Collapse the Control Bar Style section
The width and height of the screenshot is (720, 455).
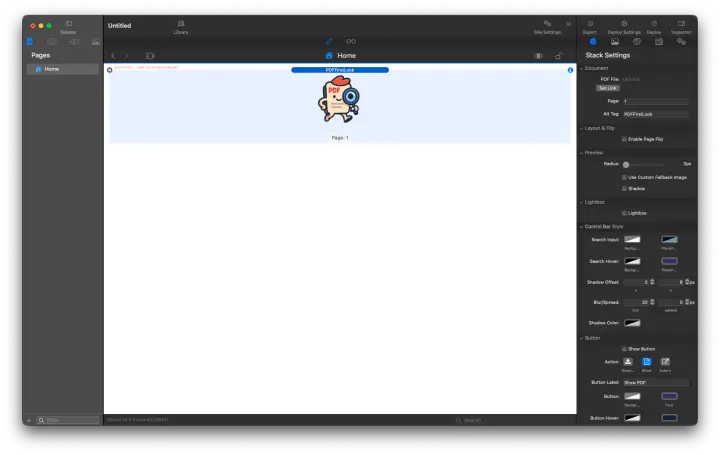click(x=581, y=227)
